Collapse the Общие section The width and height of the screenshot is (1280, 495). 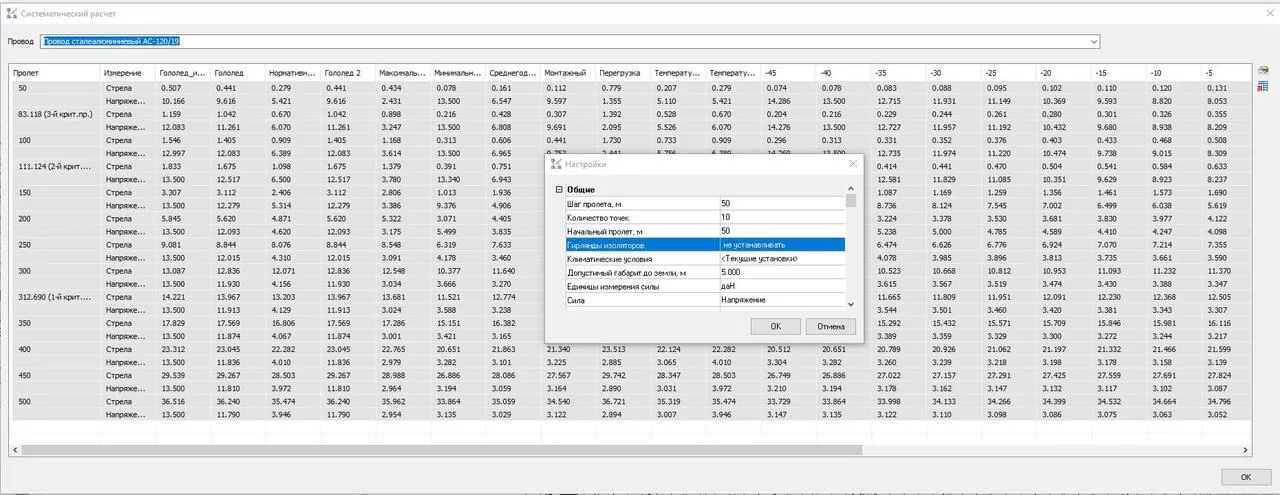pyautogui.click(x=558, y=189)
